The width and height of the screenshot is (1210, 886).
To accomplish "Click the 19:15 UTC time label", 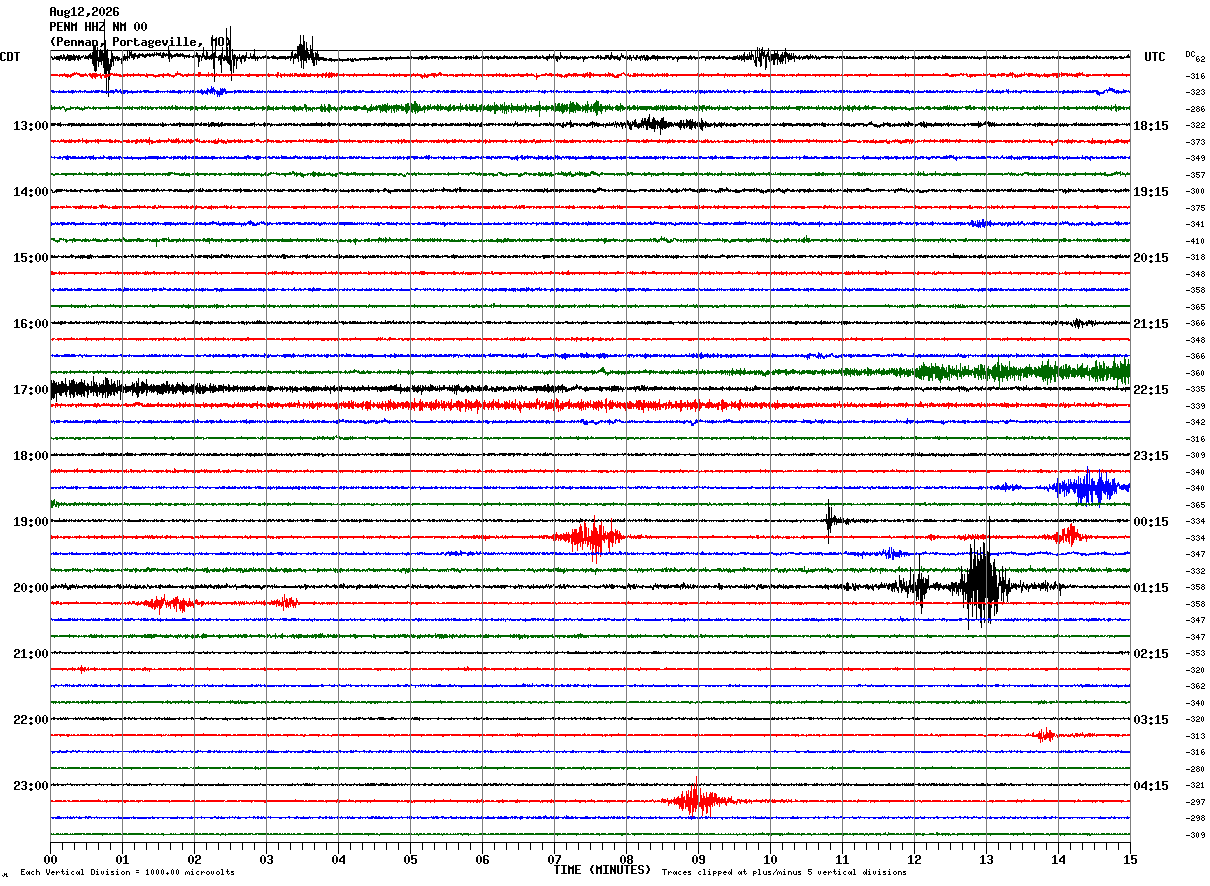I will coord(1151,192).
